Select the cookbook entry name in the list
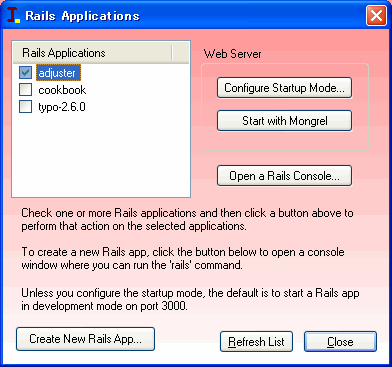This screenshot has width=392, height=367. coord(62,90)
